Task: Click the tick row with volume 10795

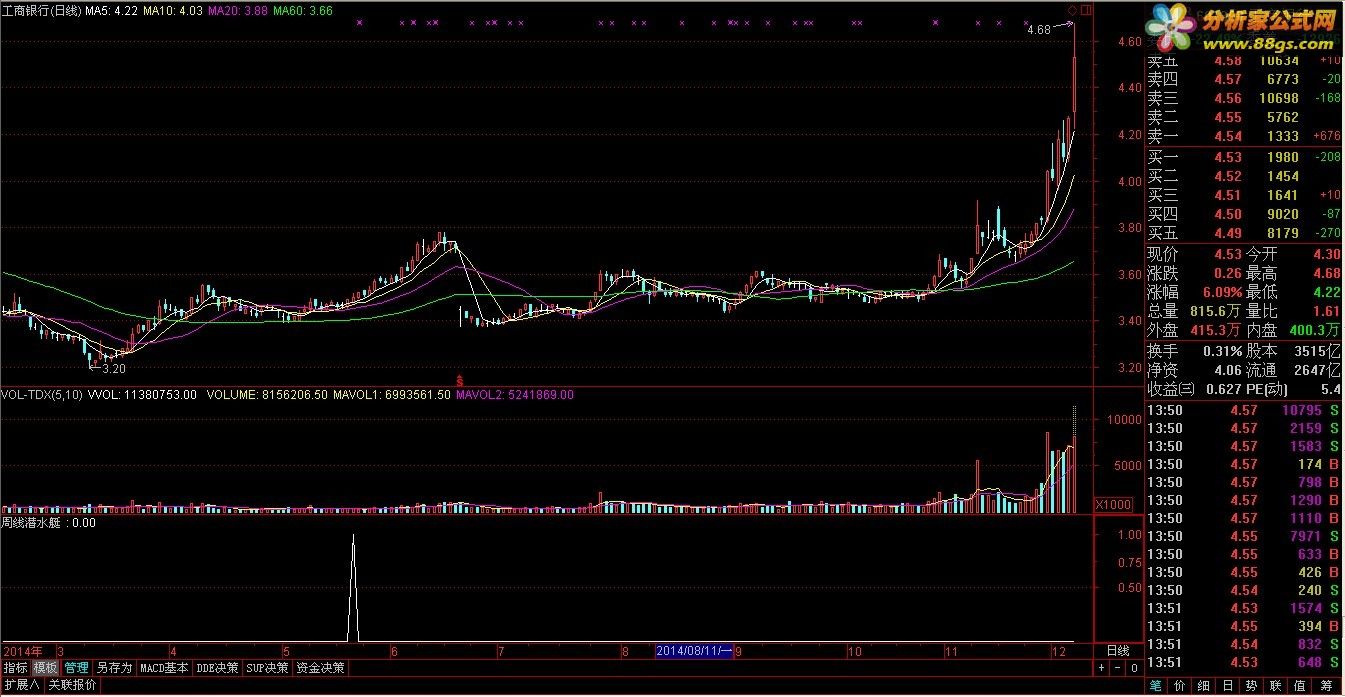Action: click(x=1244, y=410)
